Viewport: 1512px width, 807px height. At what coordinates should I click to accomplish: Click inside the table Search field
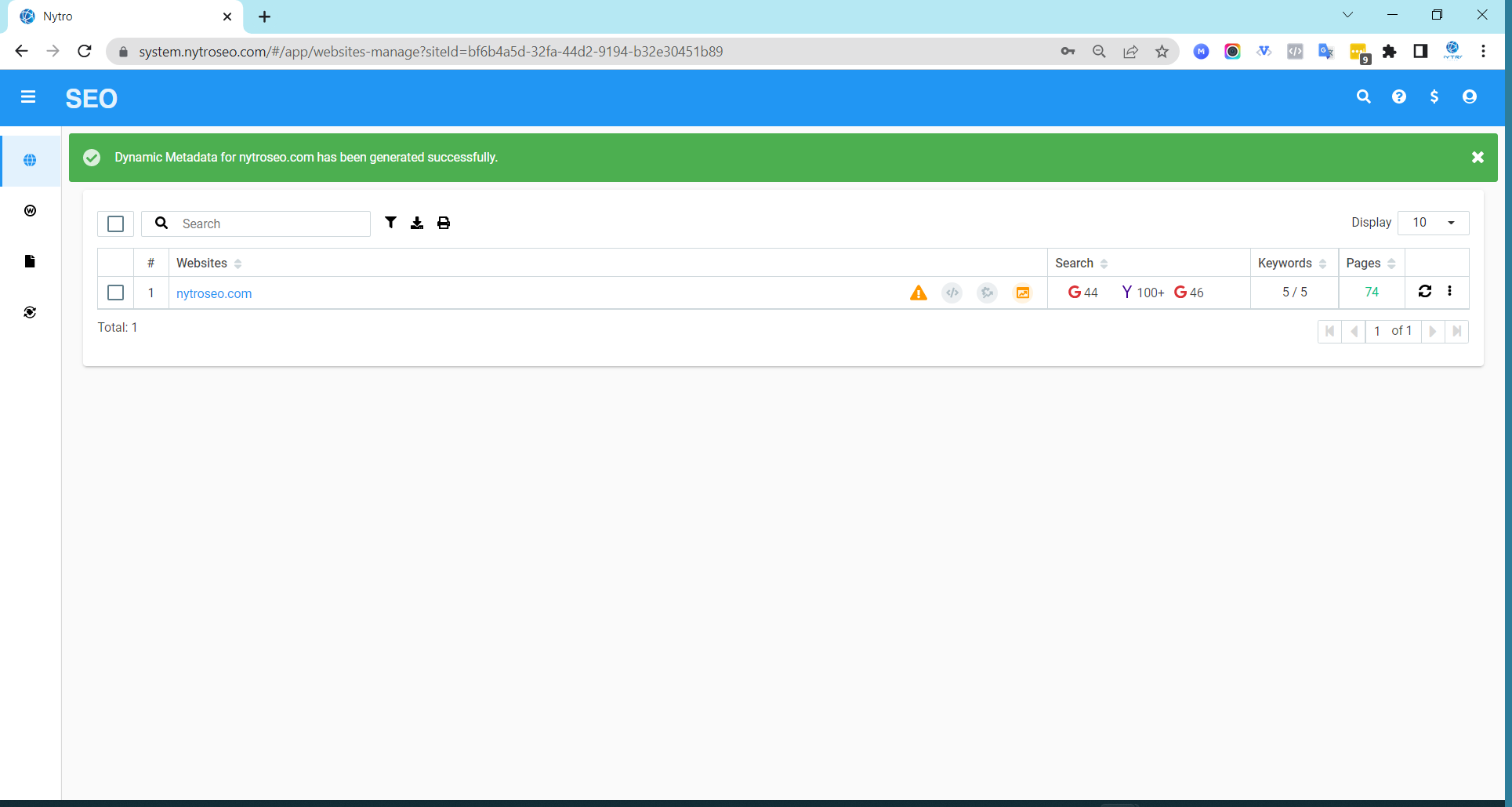click(256, 224)
